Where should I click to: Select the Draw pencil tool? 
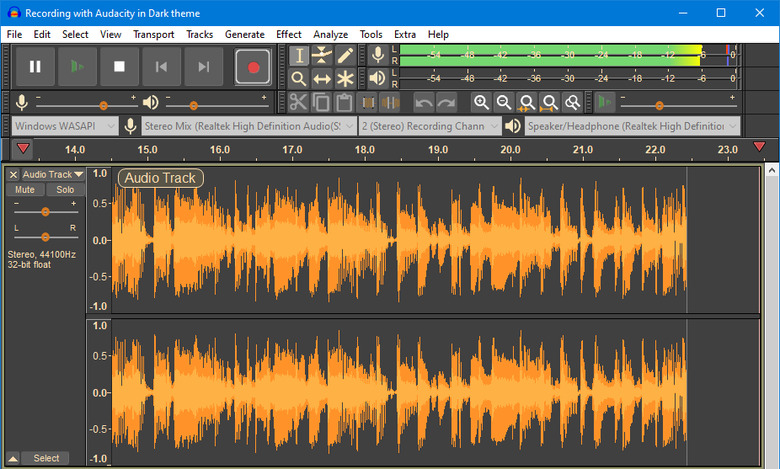pyautogui.click(x=345, y=55)
